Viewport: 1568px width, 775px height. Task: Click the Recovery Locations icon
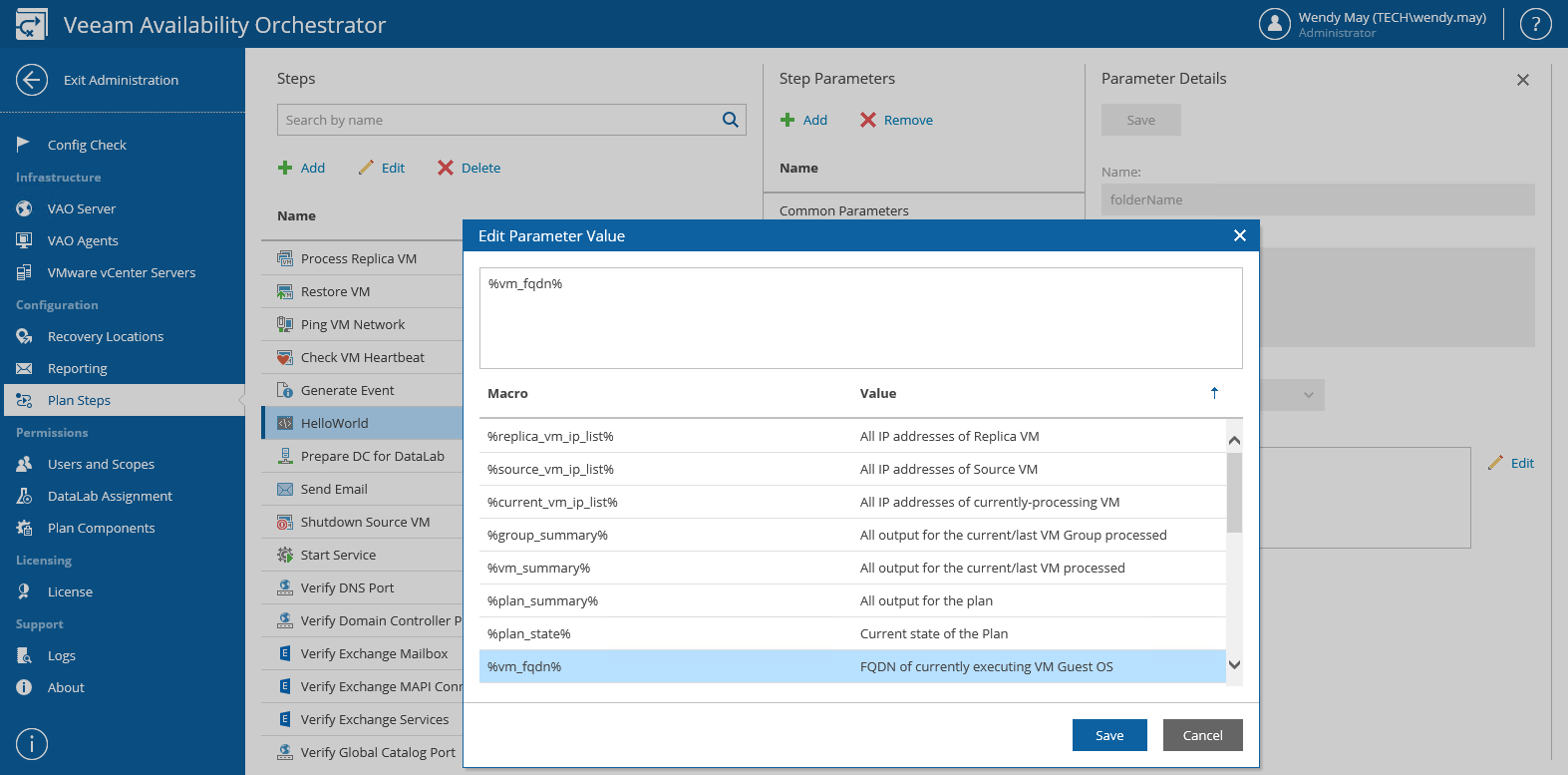[x=24, y=336]
